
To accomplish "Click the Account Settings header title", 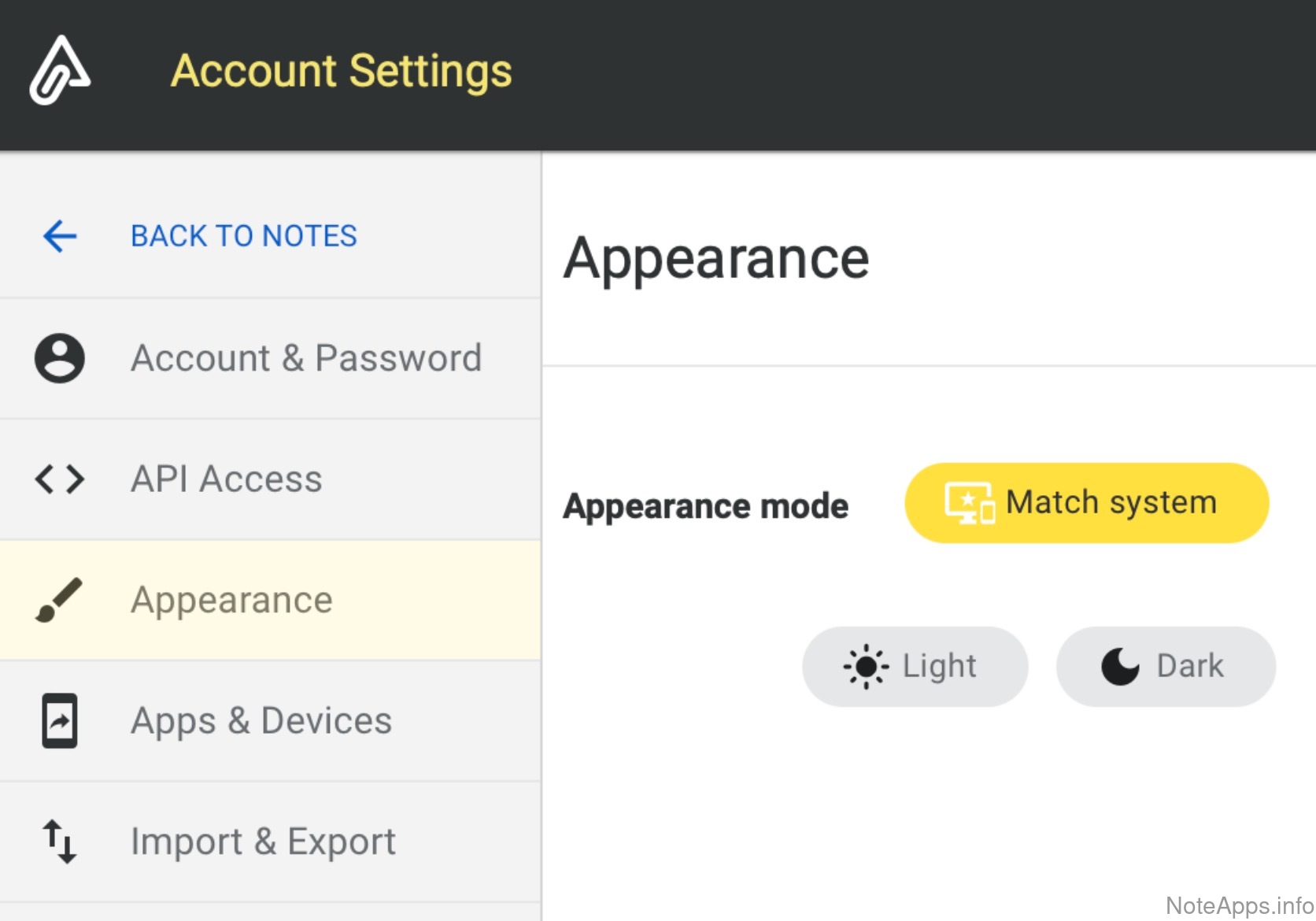I will [x=341, y=71].
